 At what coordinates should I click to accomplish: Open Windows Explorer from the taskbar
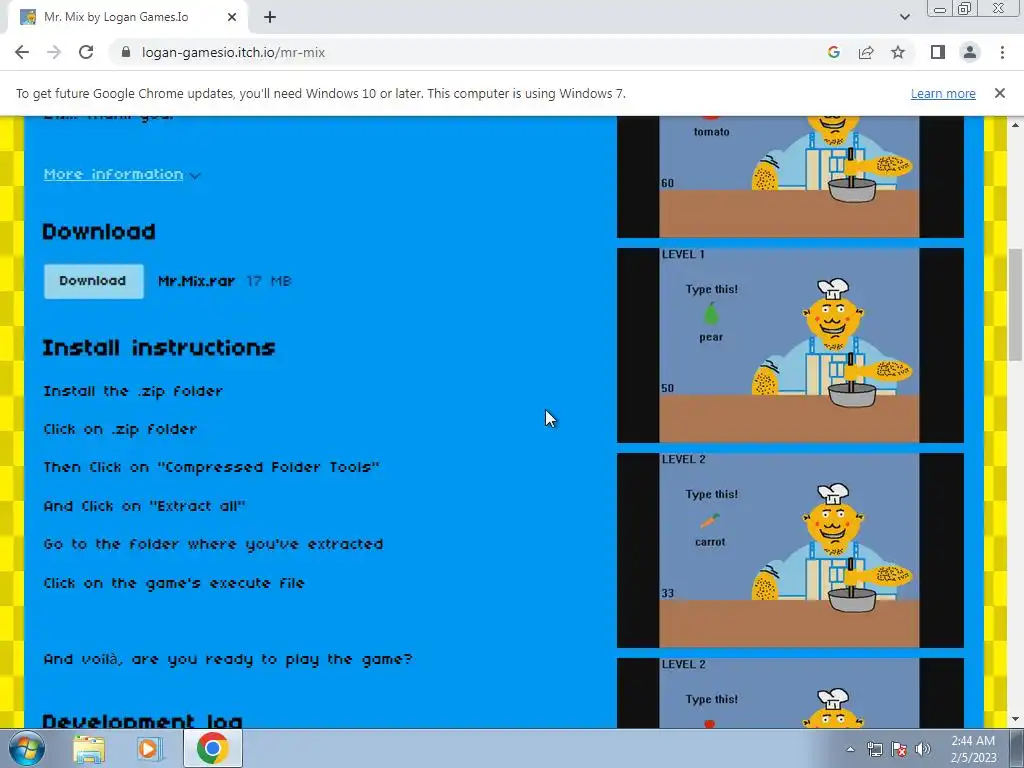89,748
